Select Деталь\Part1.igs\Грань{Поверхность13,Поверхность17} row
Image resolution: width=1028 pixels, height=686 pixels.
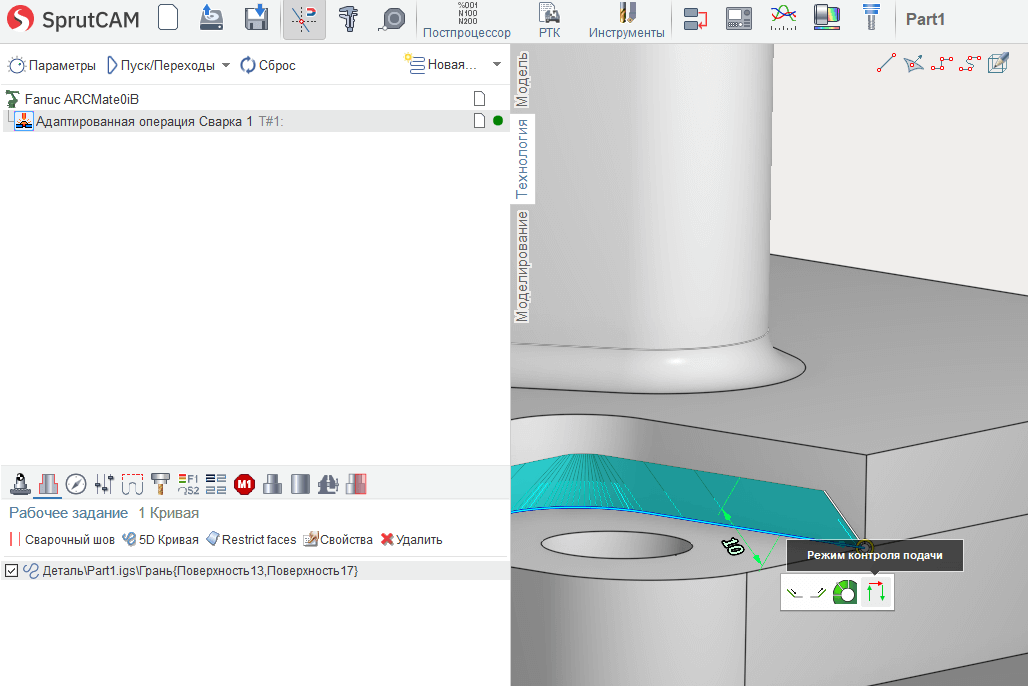256,571
